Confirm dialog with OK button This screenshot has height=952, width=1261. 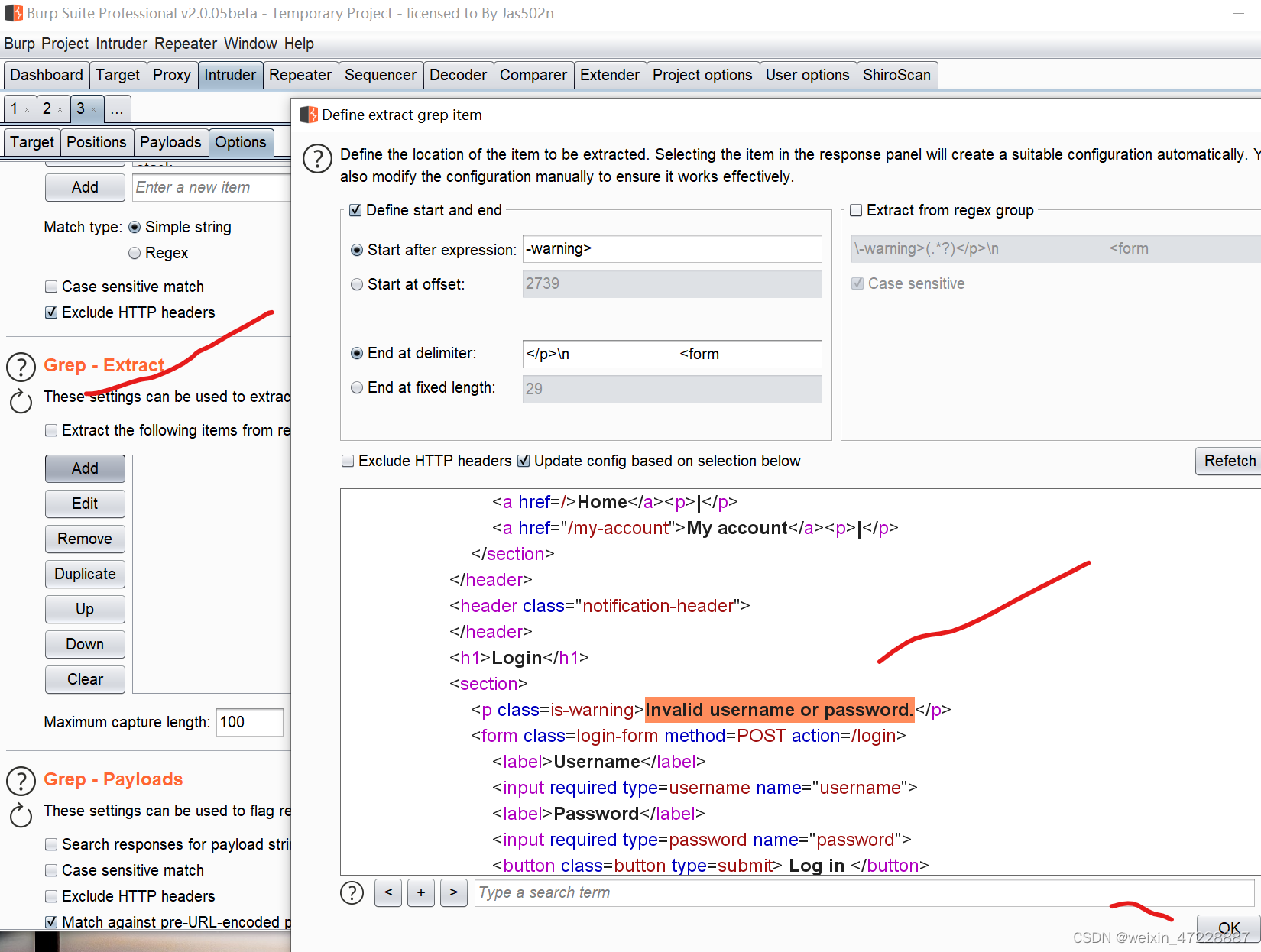click(1228, 928)
